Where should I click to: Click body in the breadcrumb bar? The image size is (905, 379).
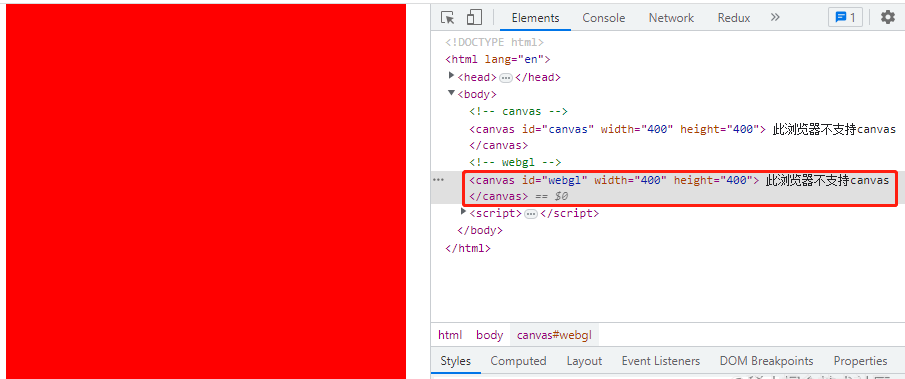[489, 335]
